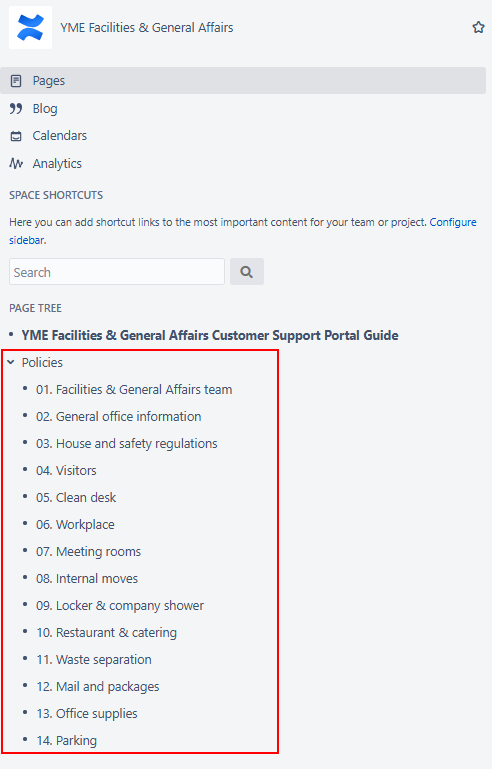The image size is (492, 769).
Task: Click the Analytics chart icon
Action: [16, 163]
